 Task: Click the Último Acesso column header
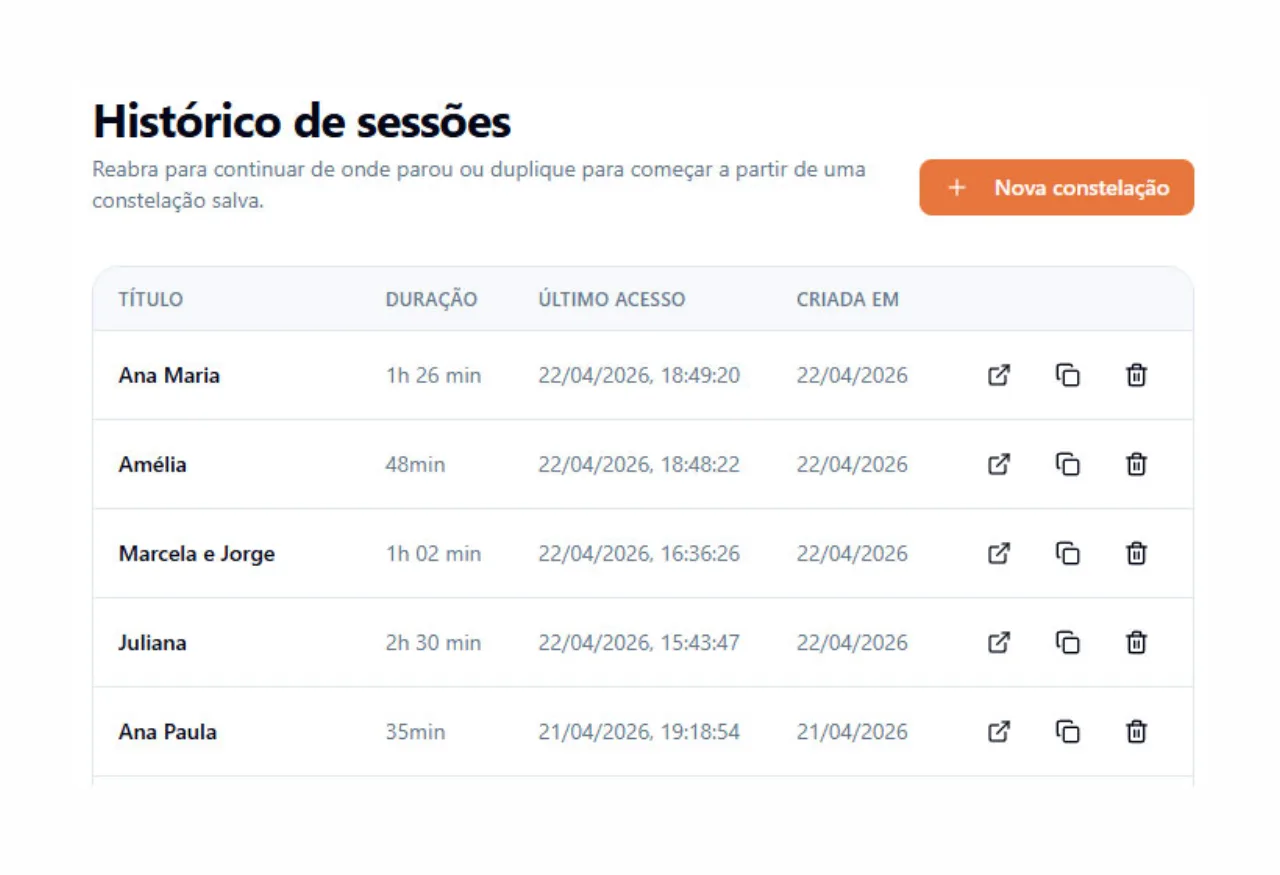[611, 300]
